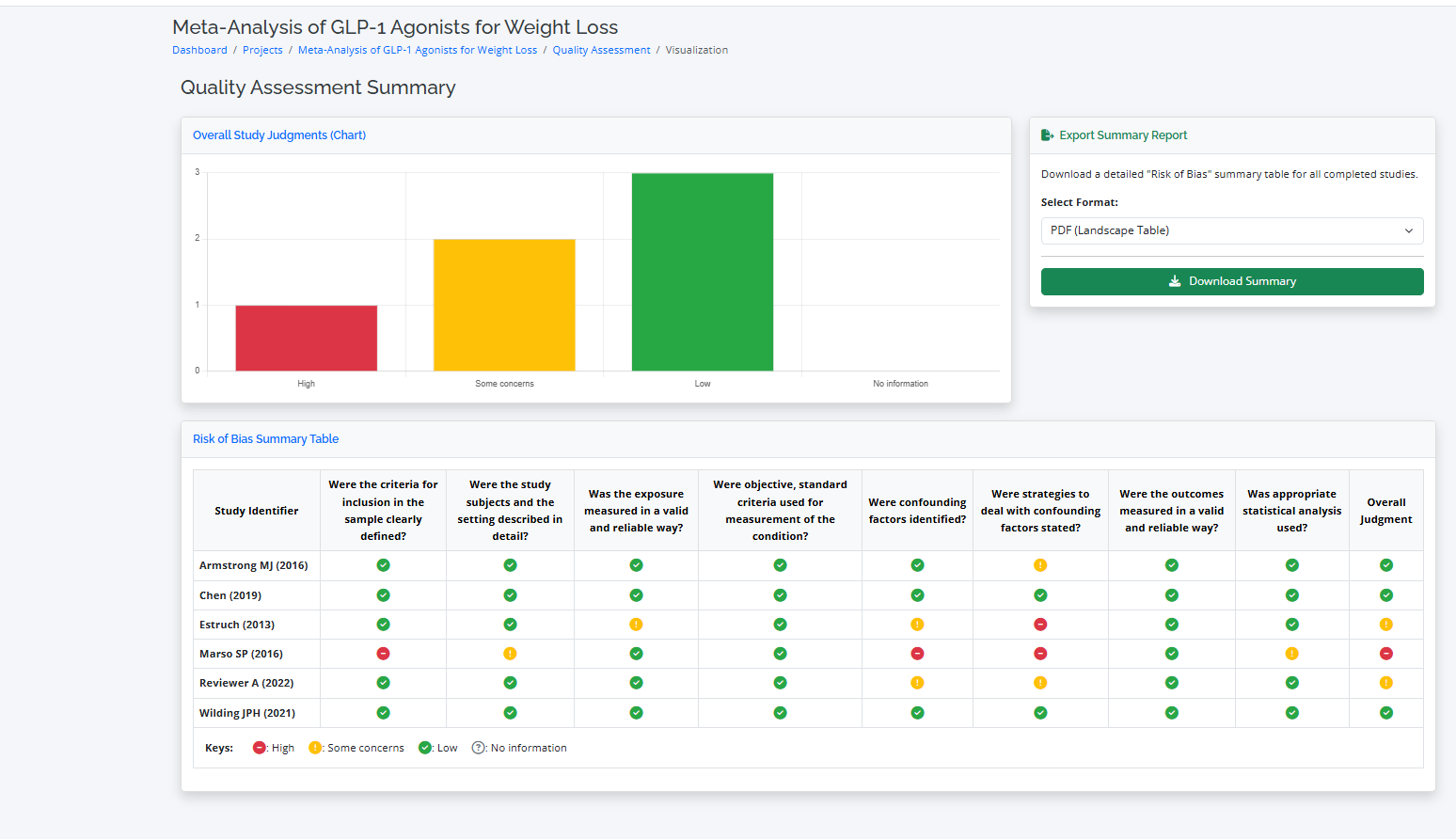Click Reviewer A confounding factors yellow icon
The height and width of the screenshot is (839, 1456).
pos(917,683)
